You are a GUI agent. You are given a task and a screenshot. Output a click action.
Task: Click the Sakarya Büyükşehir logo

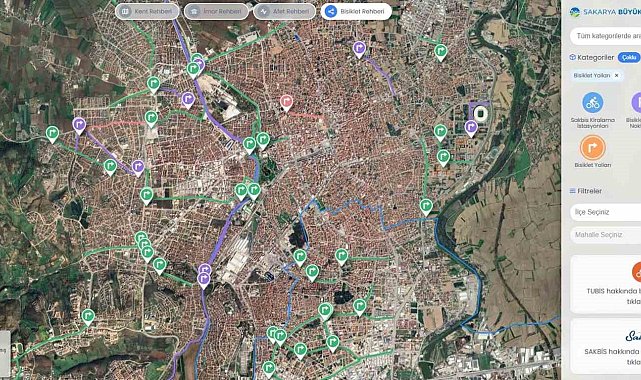605,12
